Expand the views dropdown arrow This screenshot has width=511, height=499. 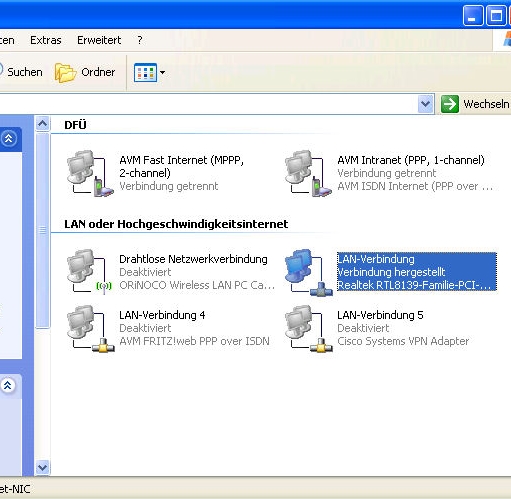click(162, 72)
